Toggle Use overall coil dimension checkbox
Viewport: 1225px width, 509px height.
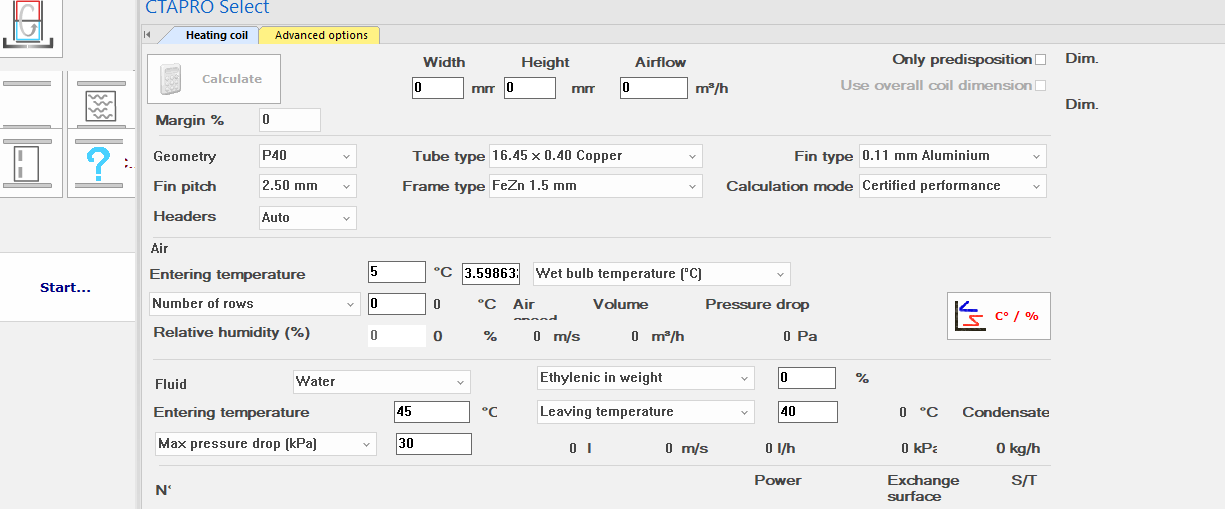pyautogui.click(x=1041, y=85)
